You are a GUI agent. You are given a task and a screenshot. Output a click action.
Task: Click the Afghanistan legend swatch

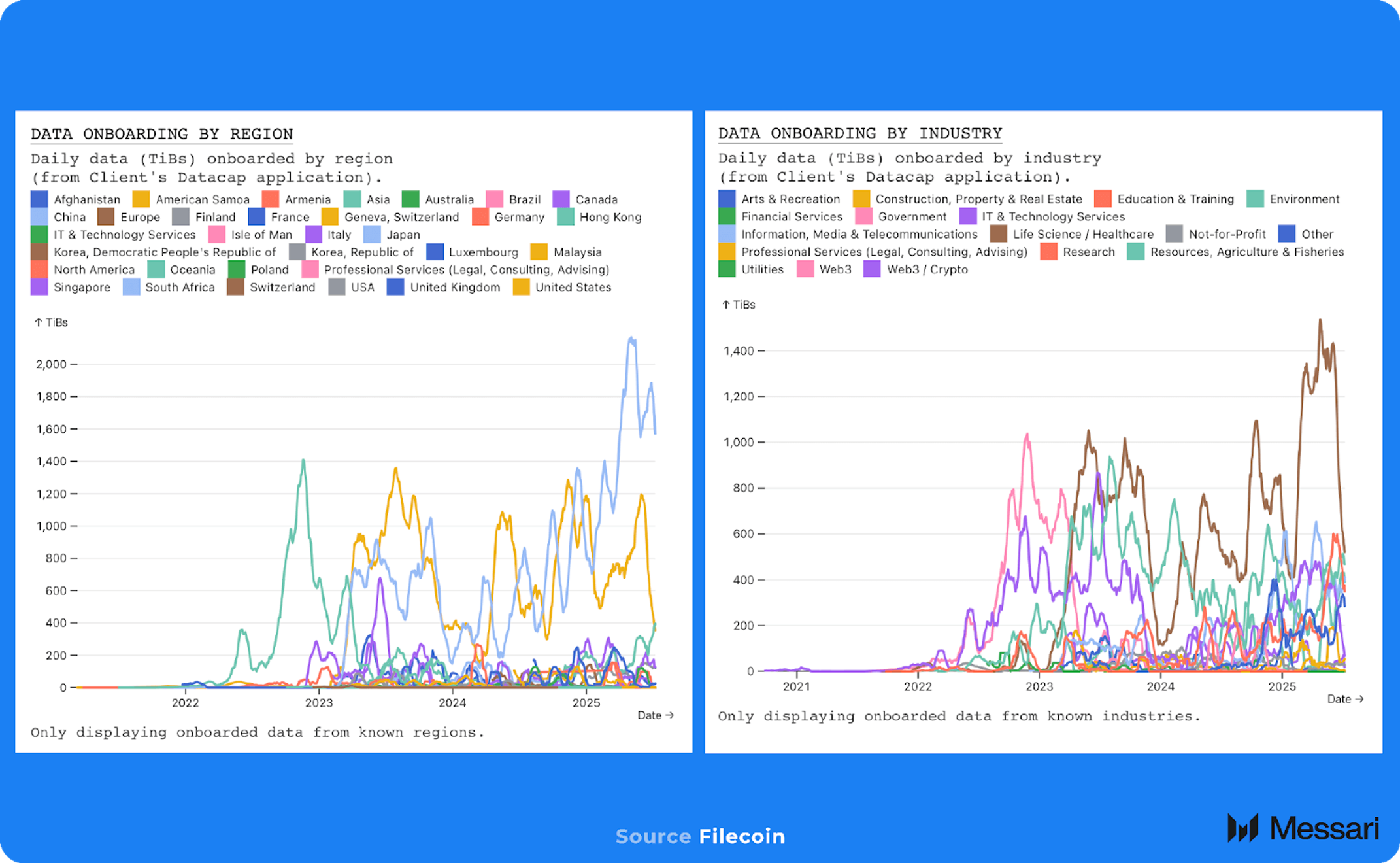click(39, 199)
